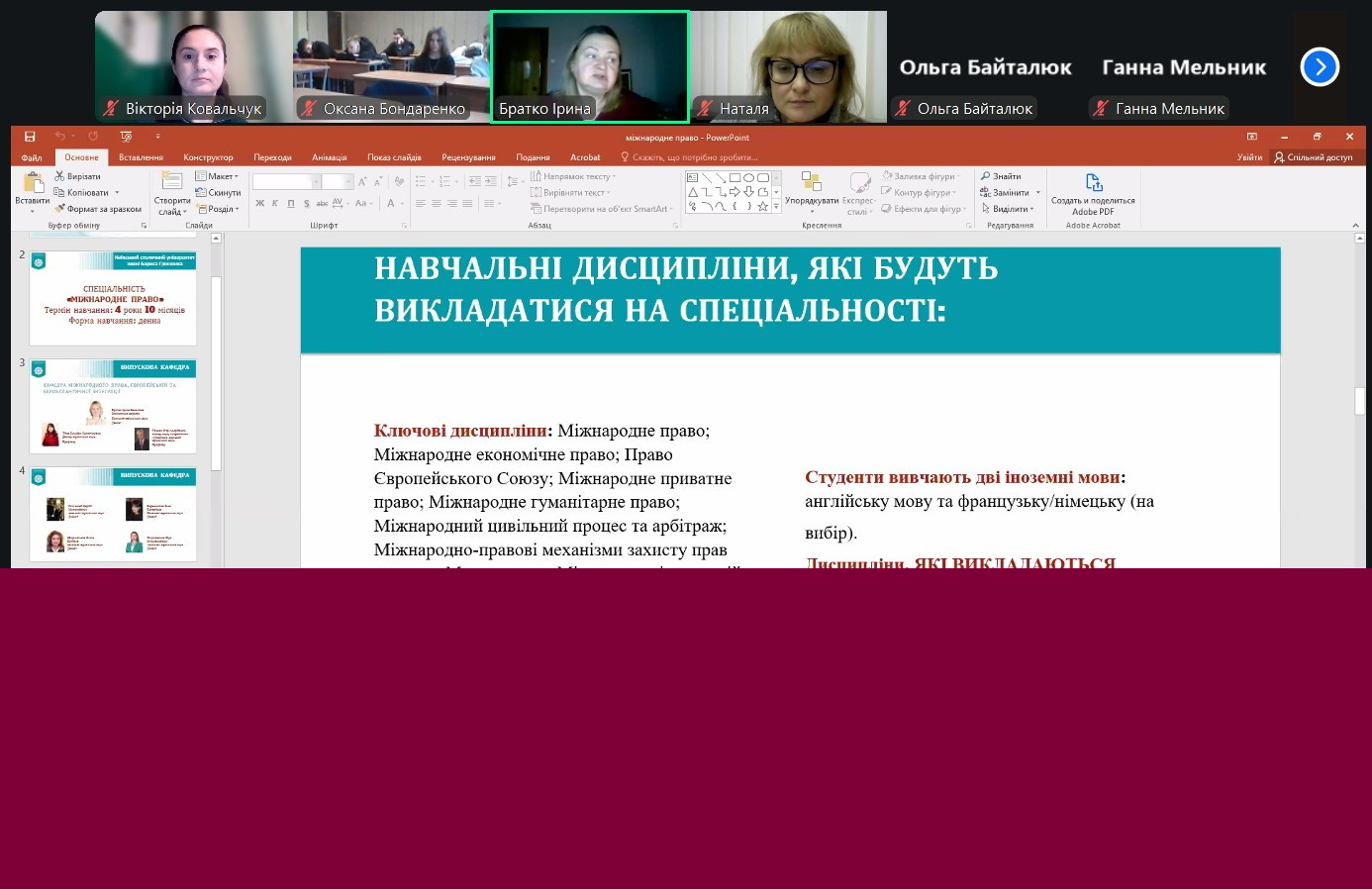Select slide 3 thumbnail in the slide pane
Screen dimensions: 1372x889
[112, 406]
